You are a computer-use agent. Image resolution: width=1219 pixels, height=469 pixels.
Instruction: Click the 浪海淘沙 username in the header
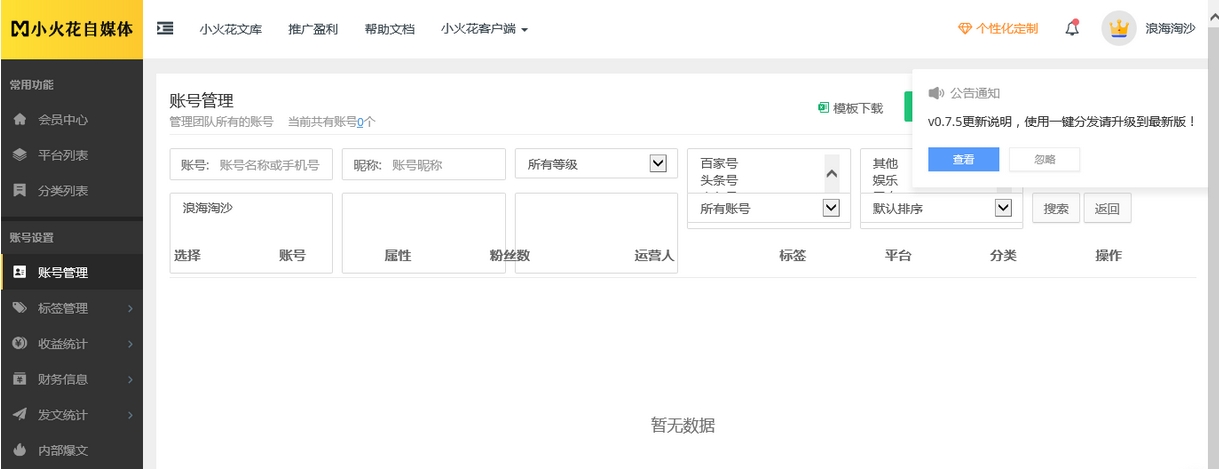1170,29
